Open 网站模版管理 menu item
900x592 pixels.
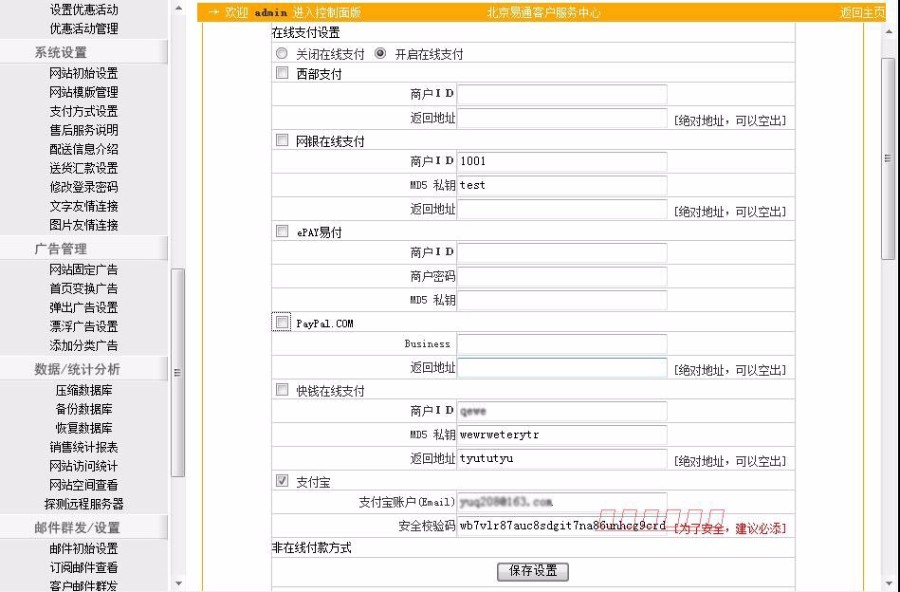click(84, 92)
